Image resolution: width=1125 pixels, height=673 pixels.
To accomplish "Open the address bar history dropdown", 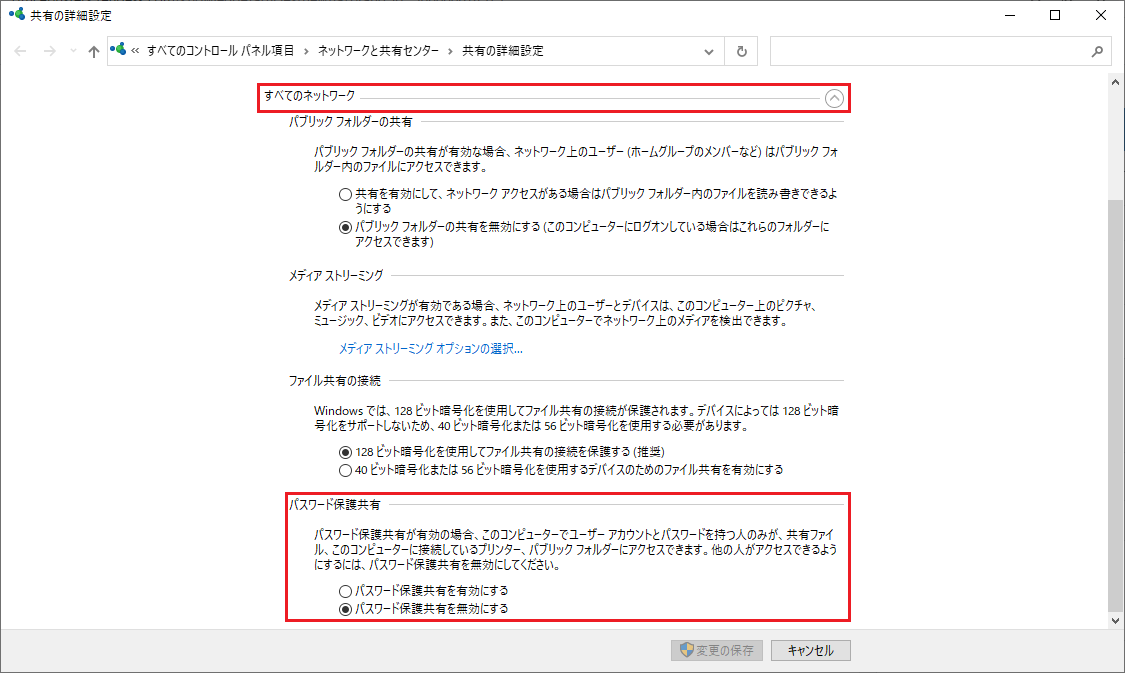I will tap(709, 51).
